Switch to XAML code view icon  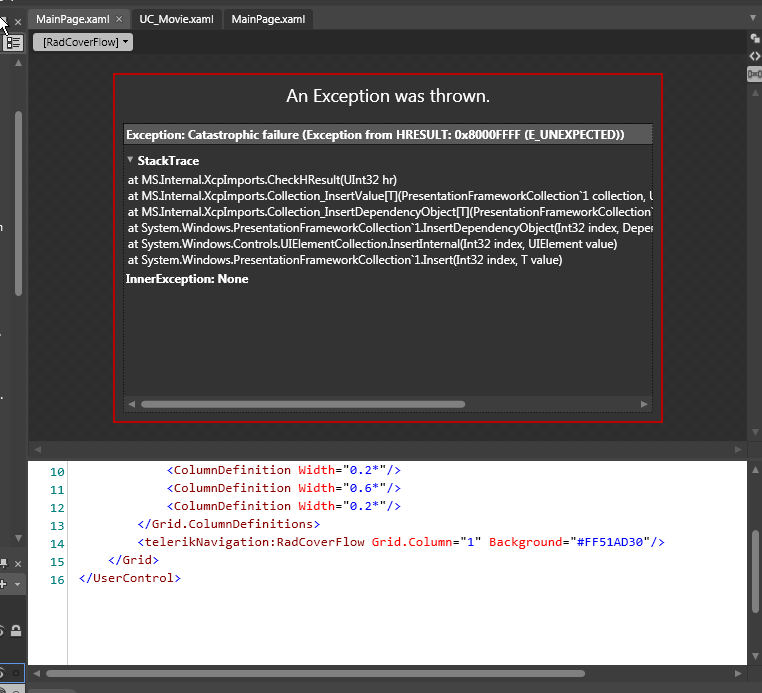coord(754,56)
